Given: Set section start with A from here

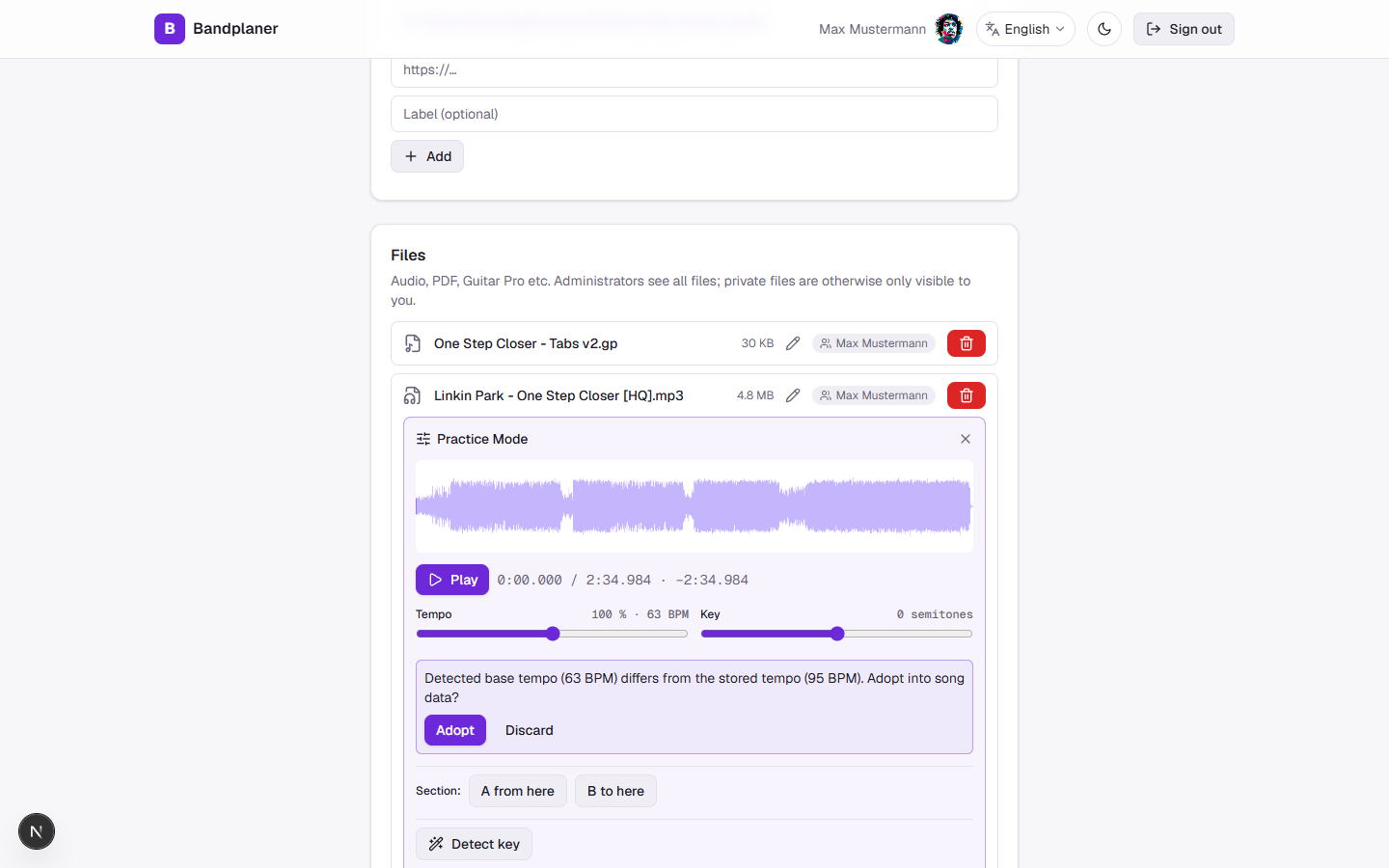Looking at the screenshot, I should coord(518,791).
